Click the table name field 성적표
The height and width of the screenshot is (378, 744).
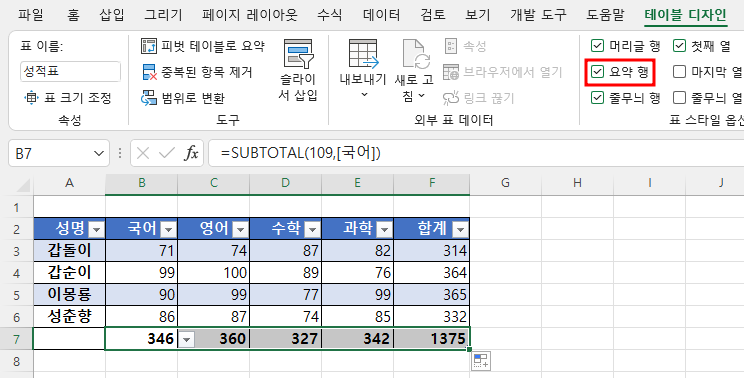coord(70,72)
